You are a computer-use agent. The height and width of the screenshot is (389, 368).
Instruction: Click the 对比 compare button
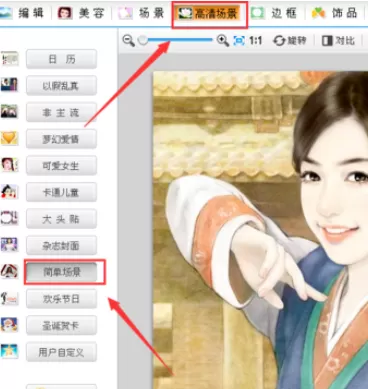[x=338, y=41]
